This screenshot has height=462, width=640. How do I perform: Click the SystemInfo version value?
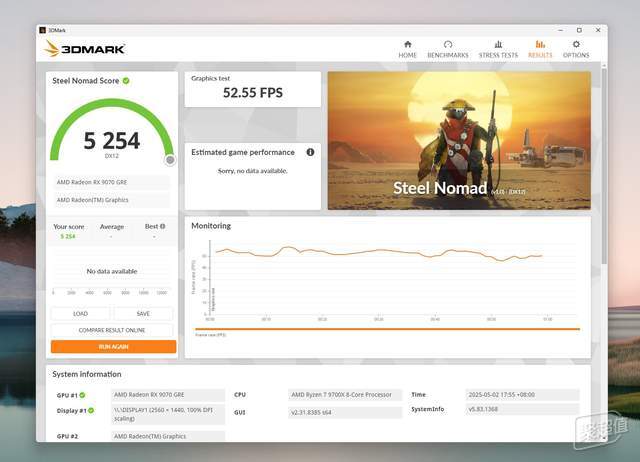pyautogui.click(x=522, y=409)
